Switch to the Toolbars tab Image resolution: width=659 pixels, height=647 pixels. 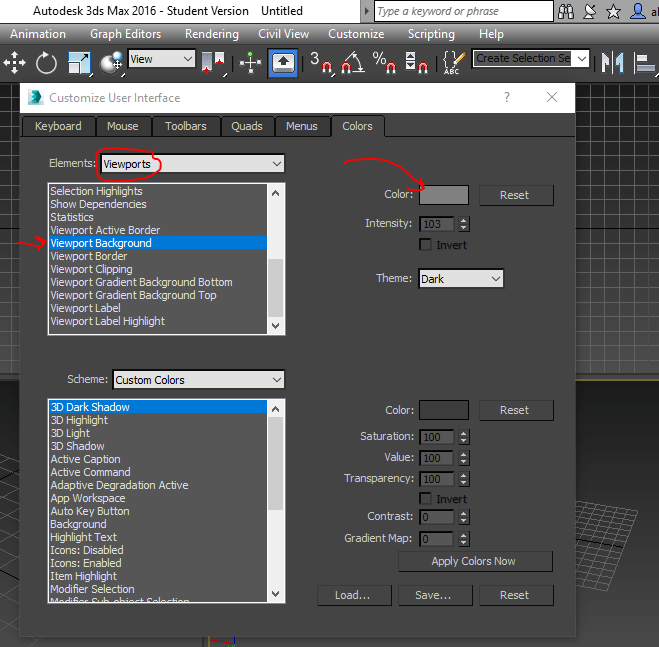[185, 126]
